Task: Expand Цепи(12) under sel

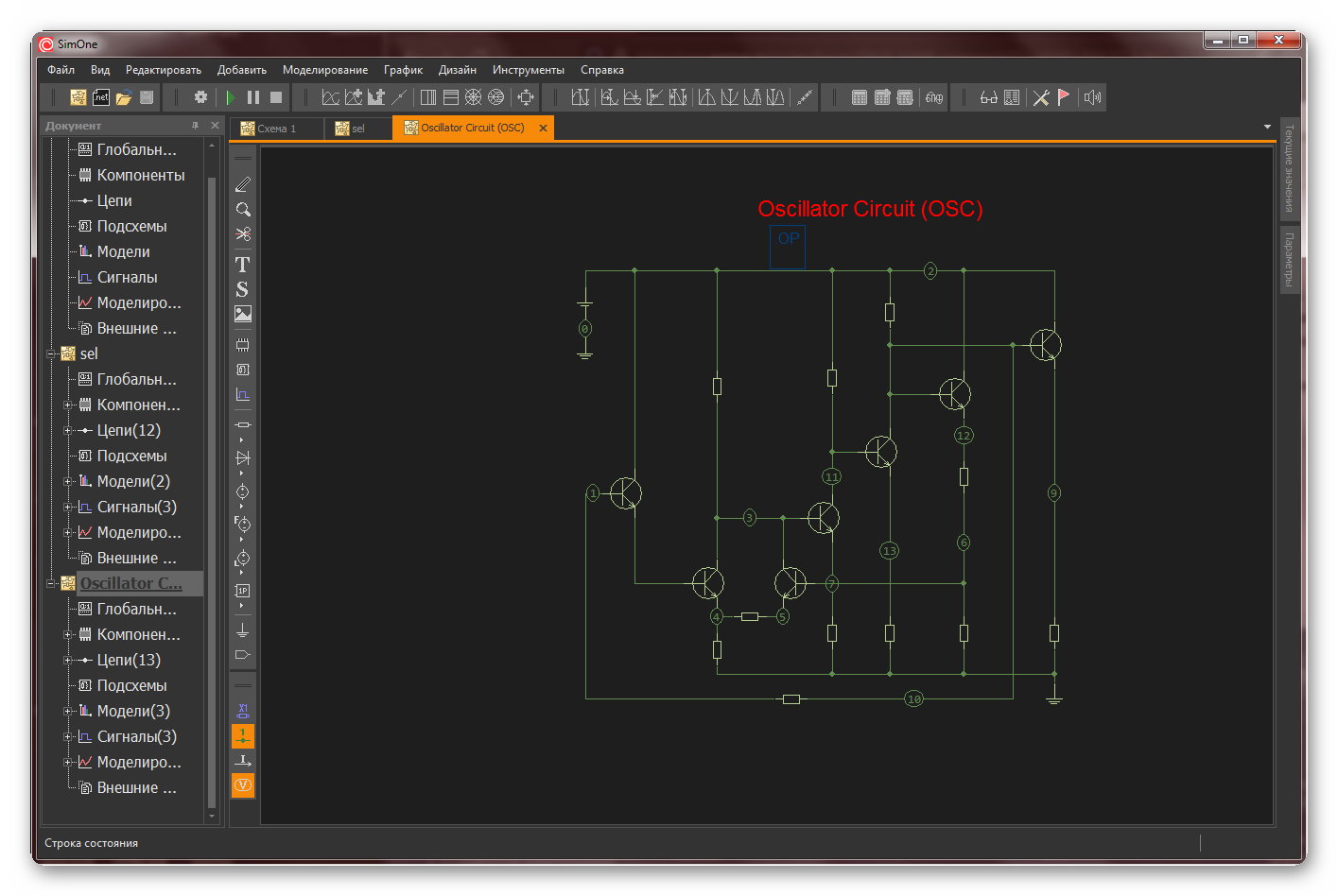Action: [68, 431]
